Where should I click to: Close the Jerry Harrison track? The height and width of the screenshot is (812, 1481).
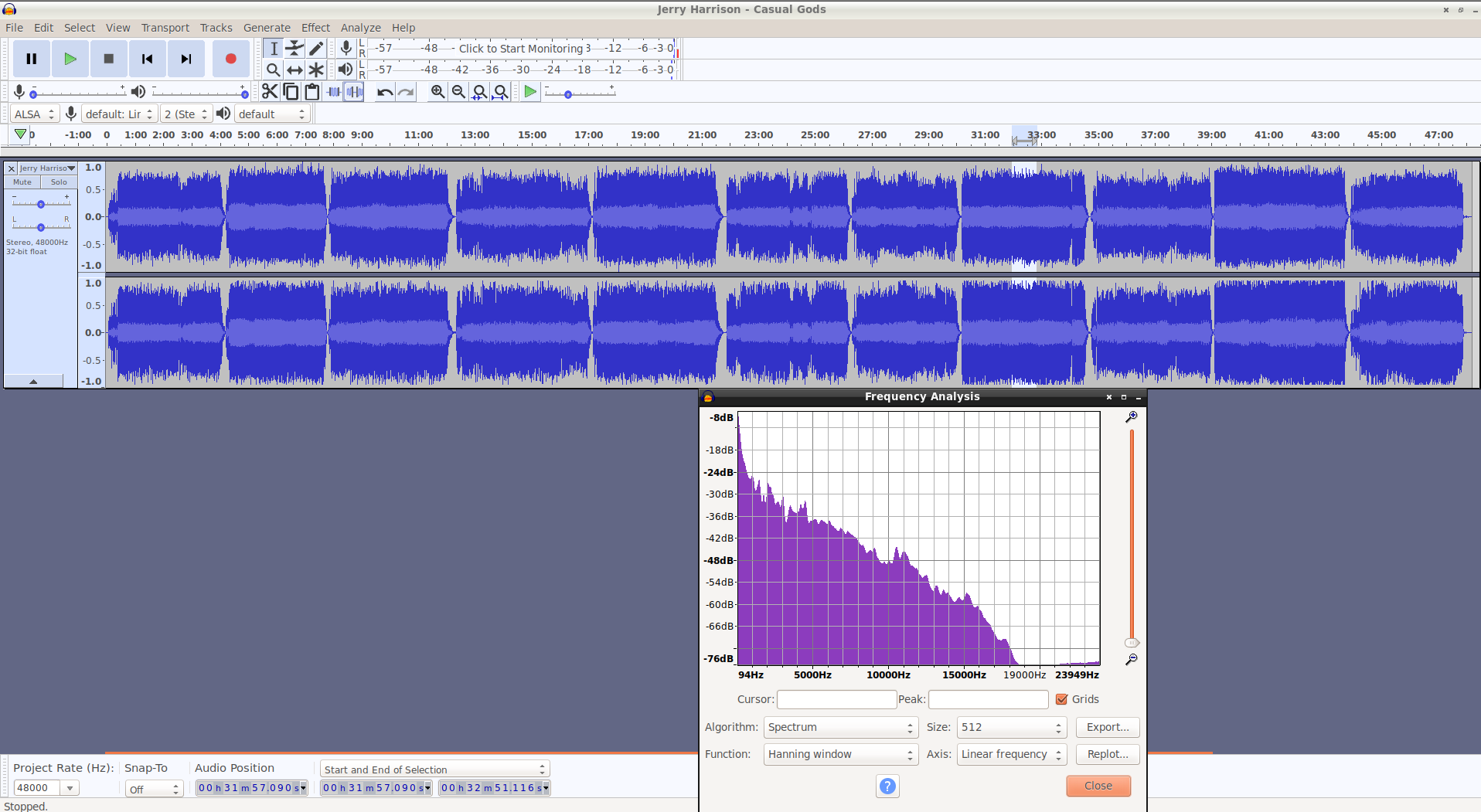tap(12, 168)
